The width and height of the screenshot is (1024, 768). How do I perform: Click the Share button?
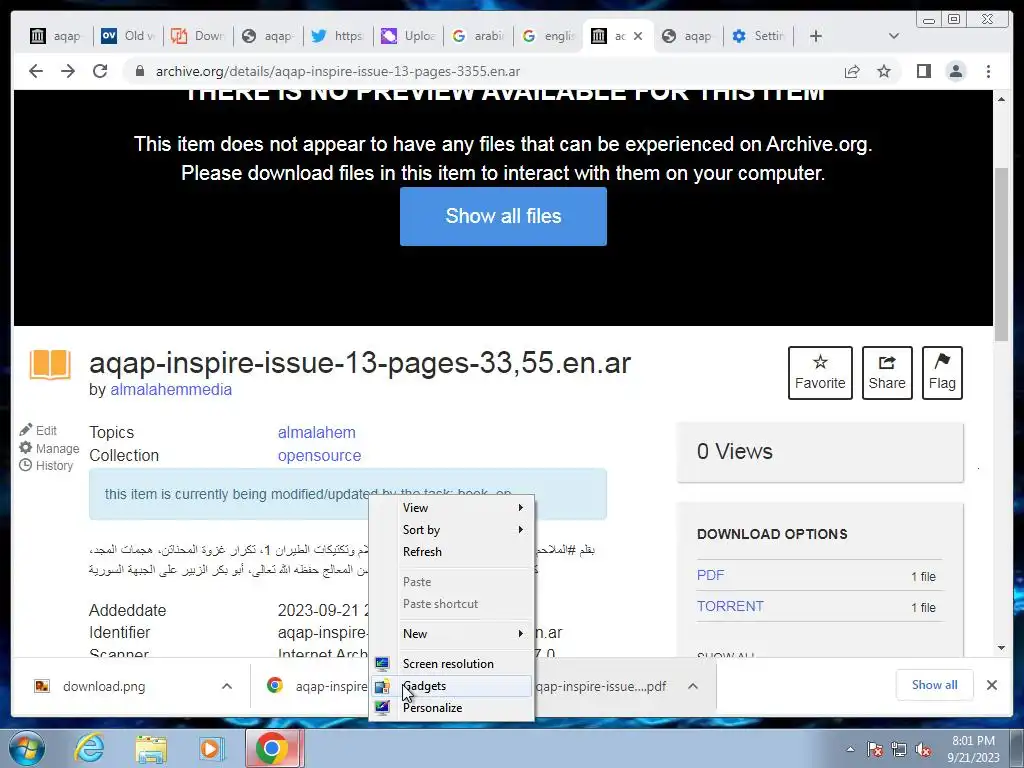[x=887, y=373]
